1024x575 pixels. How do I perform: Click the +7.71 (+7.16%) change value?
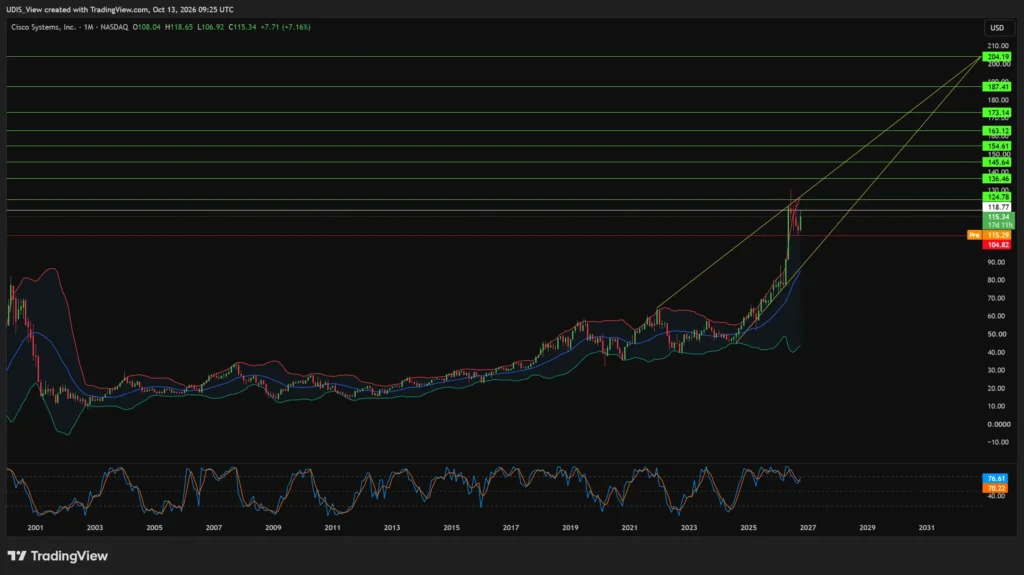pyautogui.click(x=285, y=27)
